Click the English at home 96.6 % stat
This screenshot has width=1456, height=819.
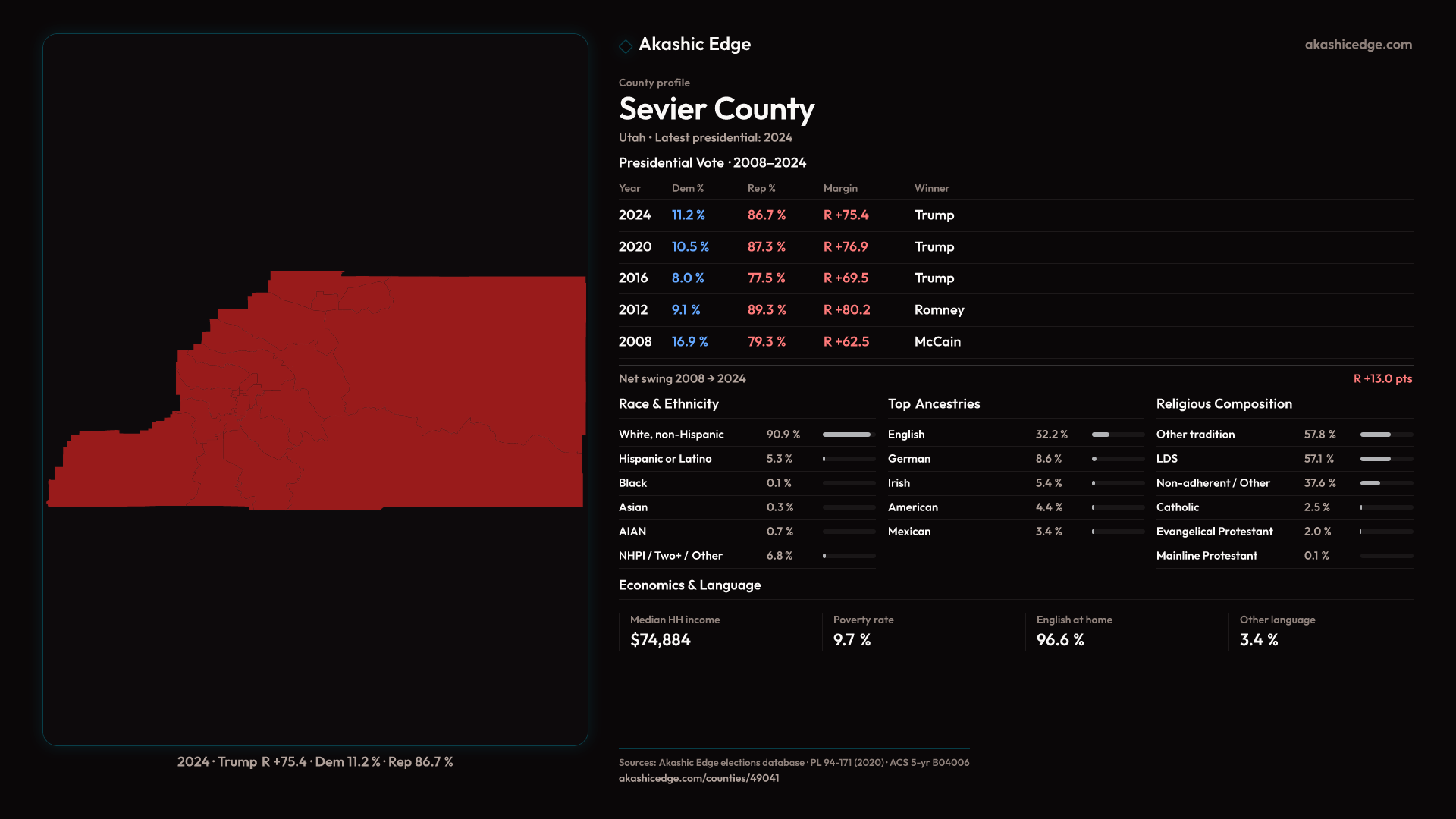1060,640
